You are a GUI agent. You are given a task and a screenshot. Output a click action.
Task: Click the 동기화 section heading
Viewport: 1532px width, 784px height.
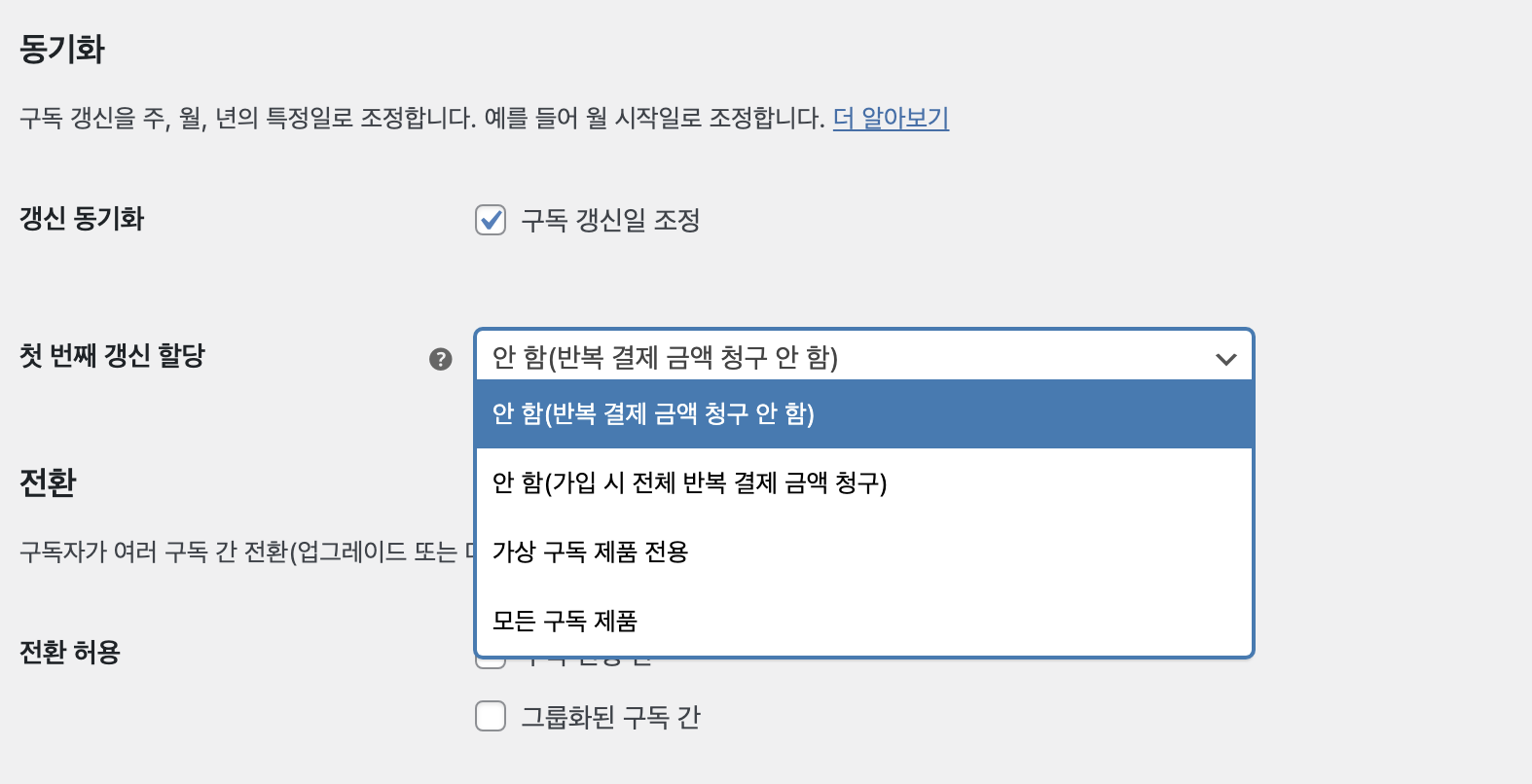(62, 49)
